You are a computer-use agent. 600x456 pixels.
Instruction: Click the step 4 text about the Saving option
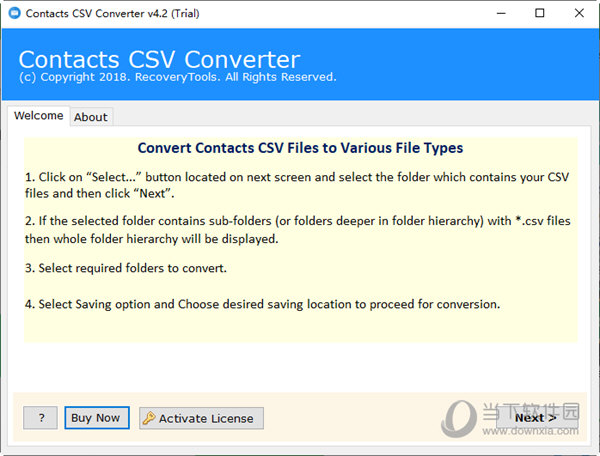pos(262,304)
